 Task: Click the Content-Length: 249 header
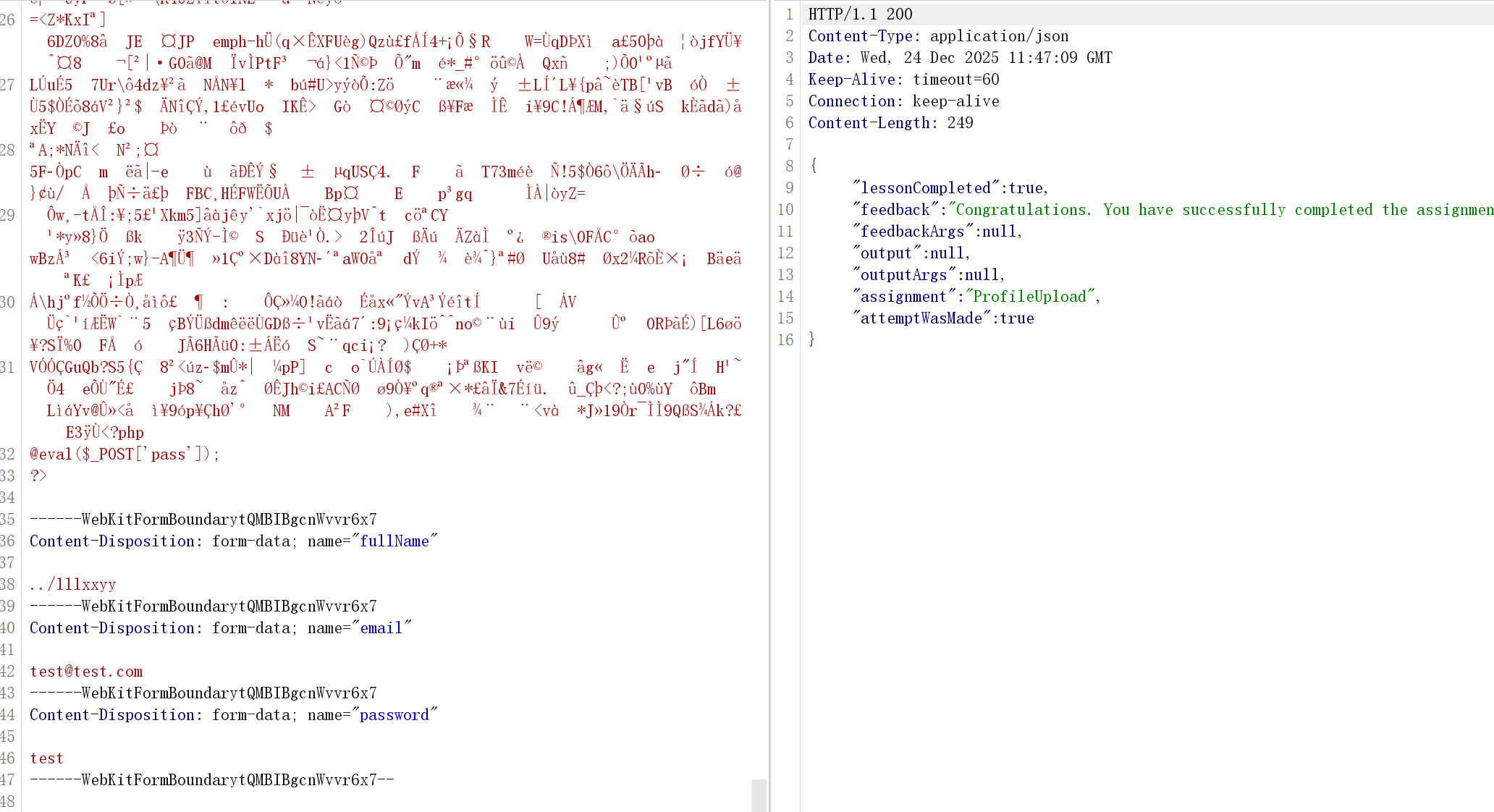pyautogui.click(x=890, y=123)
